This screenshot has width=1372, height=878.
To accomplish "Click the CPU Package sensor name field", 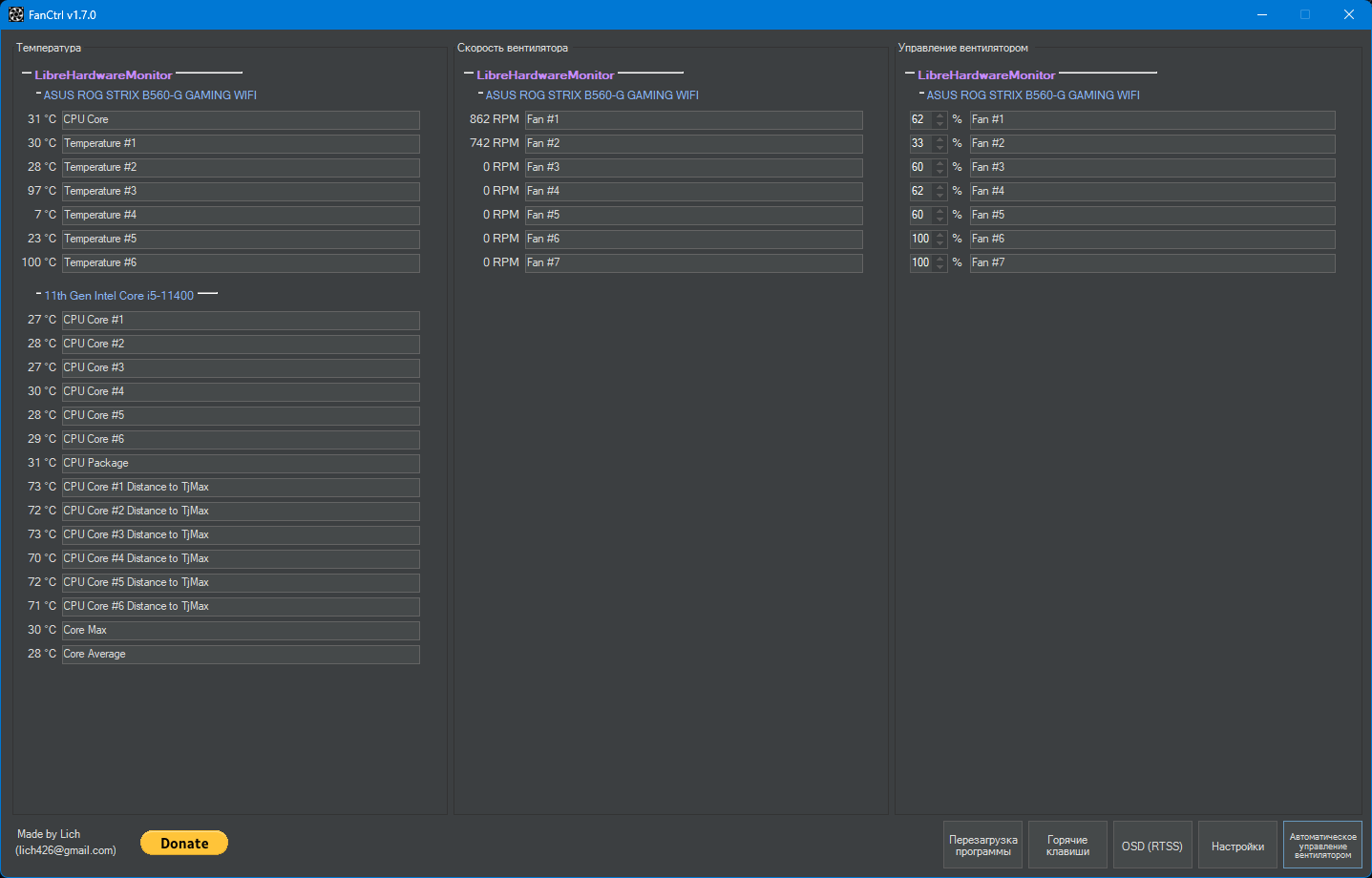I will (x=241, y=463).
